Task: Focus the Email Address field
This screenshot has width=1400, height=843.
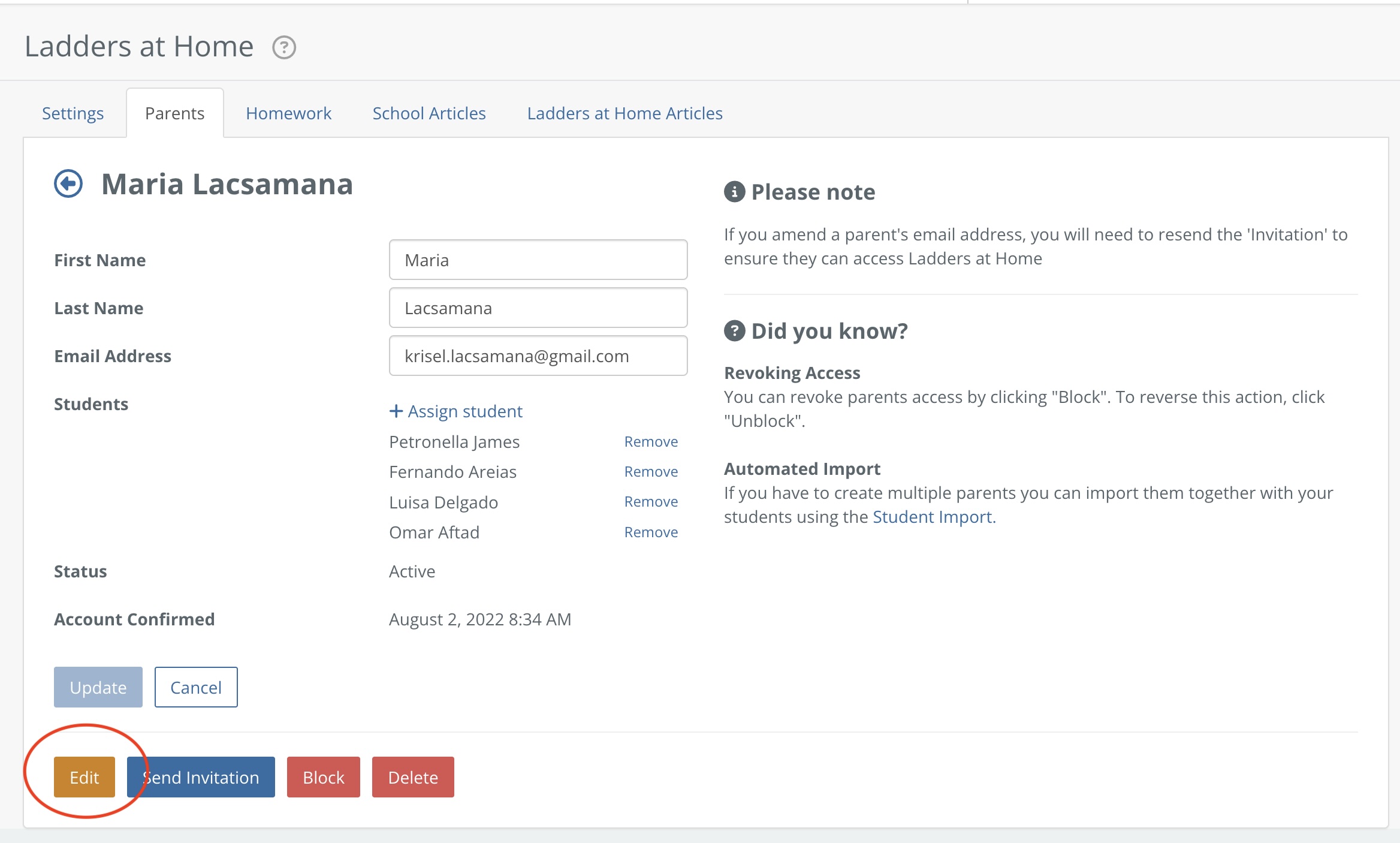Action: pyautogui.click(x=538, y=356)
